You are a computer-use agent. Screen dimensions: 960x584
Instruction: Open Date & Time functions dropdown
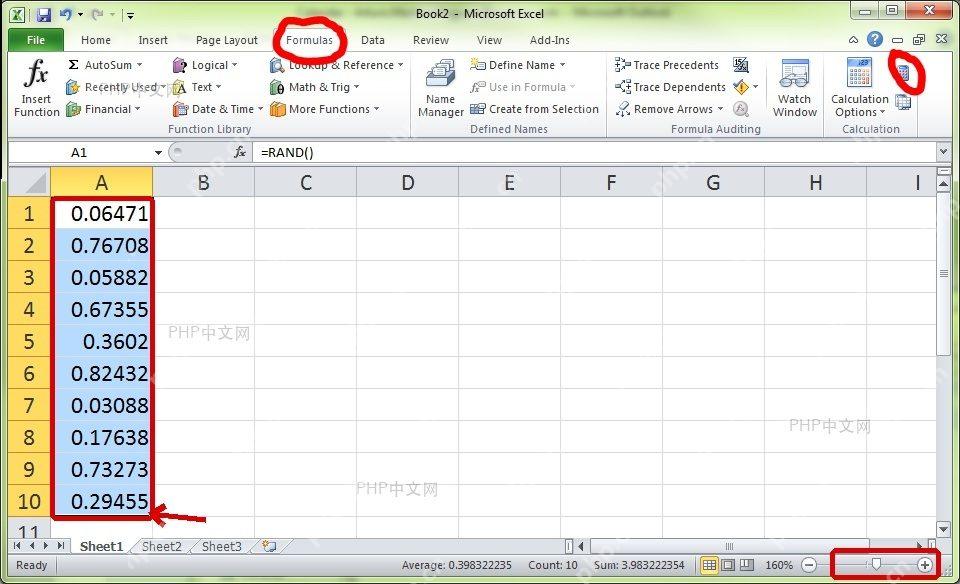(217, 109)
